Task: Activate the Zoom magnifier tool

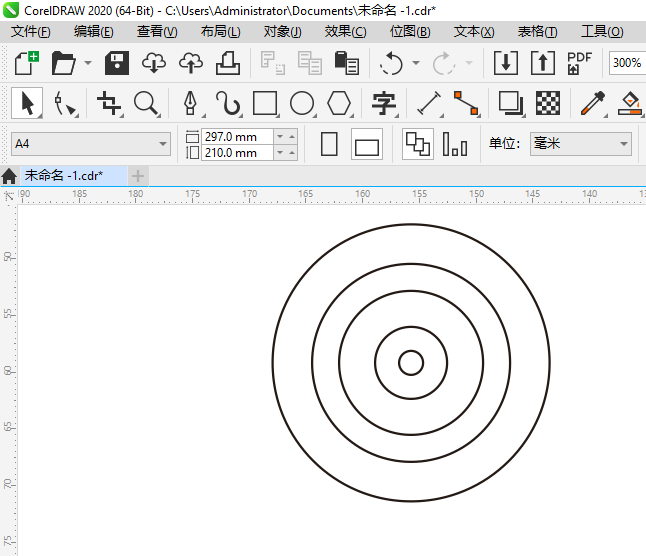Action: point(147,103)
